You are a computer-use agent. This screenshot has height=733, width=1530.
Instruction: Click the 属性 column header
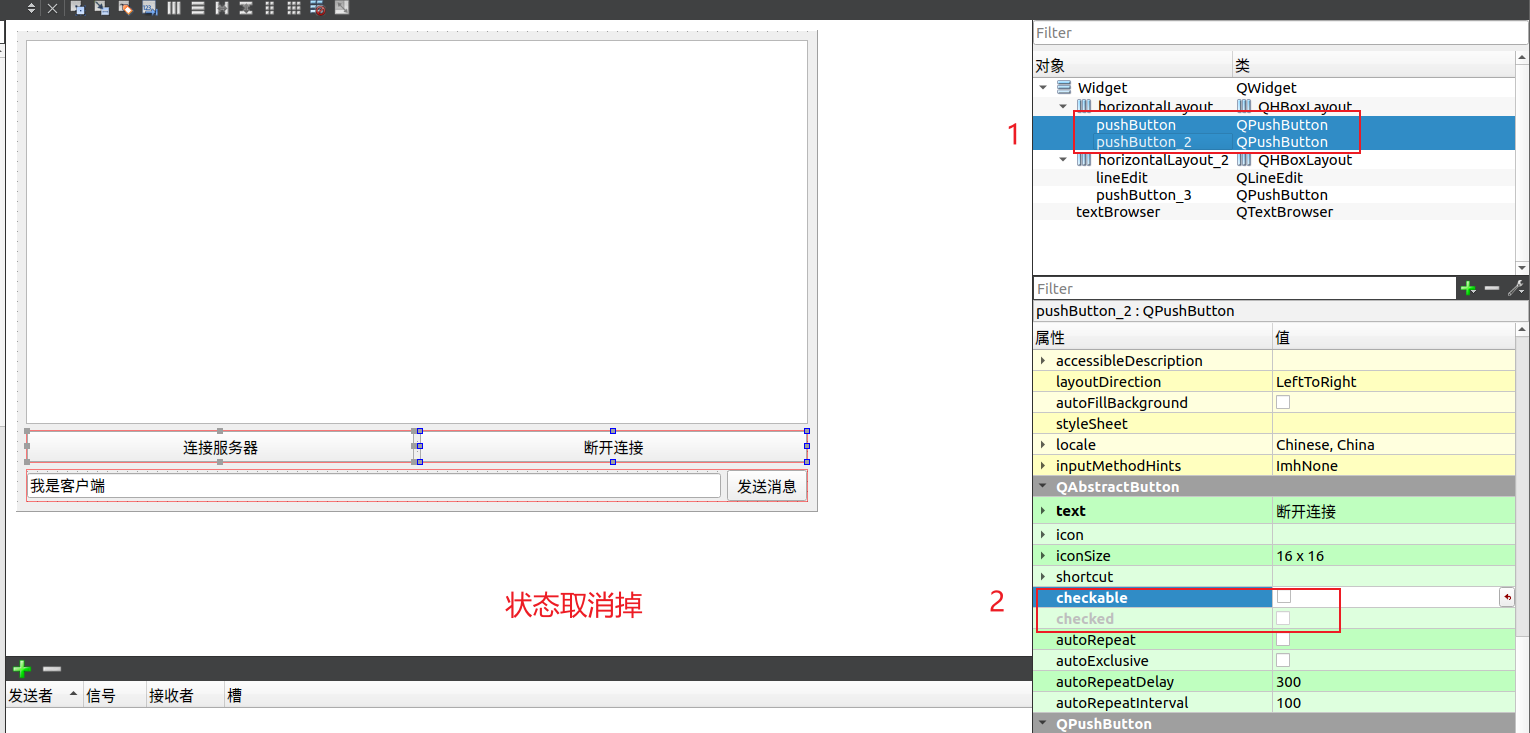[x=1152, y=338]
